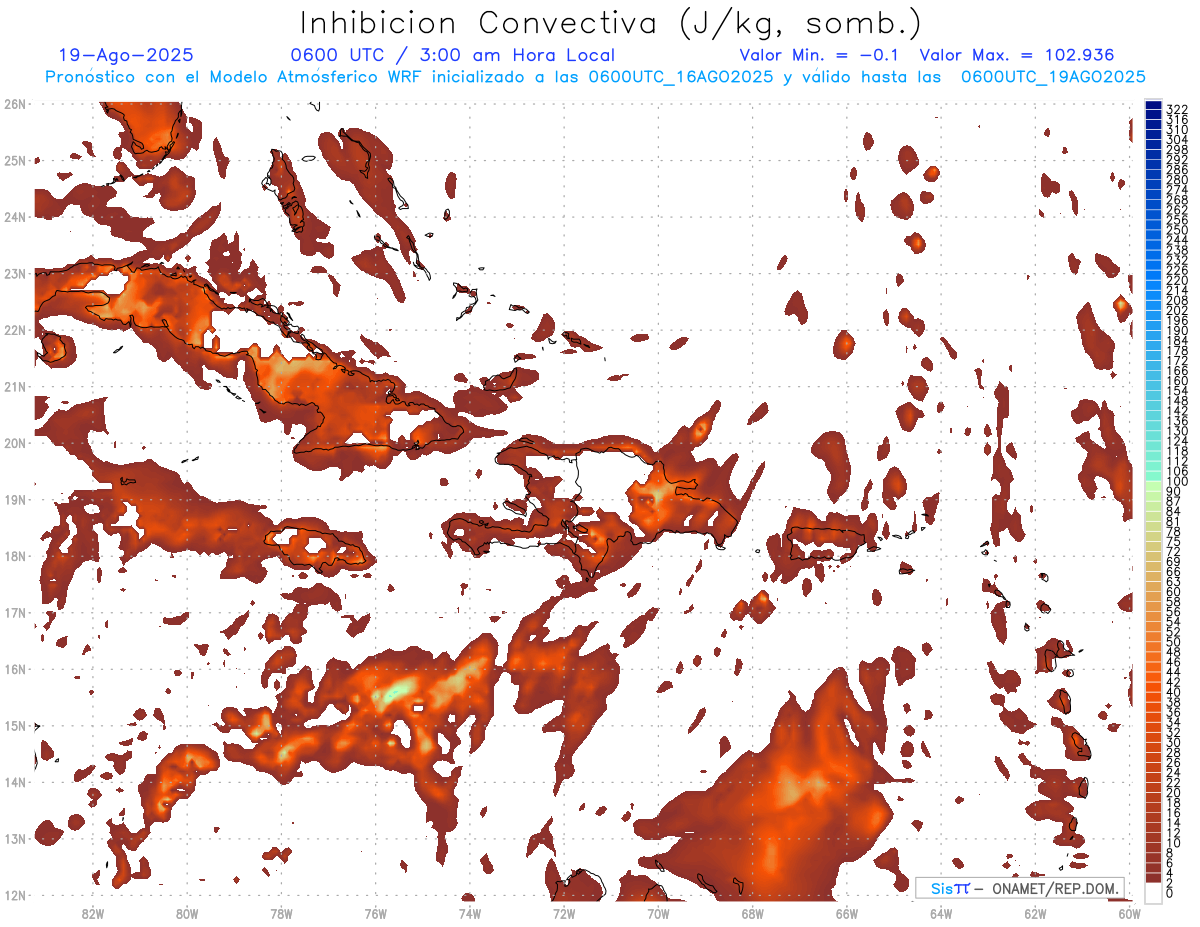This screenshot has width=1200, height=927.
Task: Click the '322' value on the color scale
Action: [x=1177, y=109]
